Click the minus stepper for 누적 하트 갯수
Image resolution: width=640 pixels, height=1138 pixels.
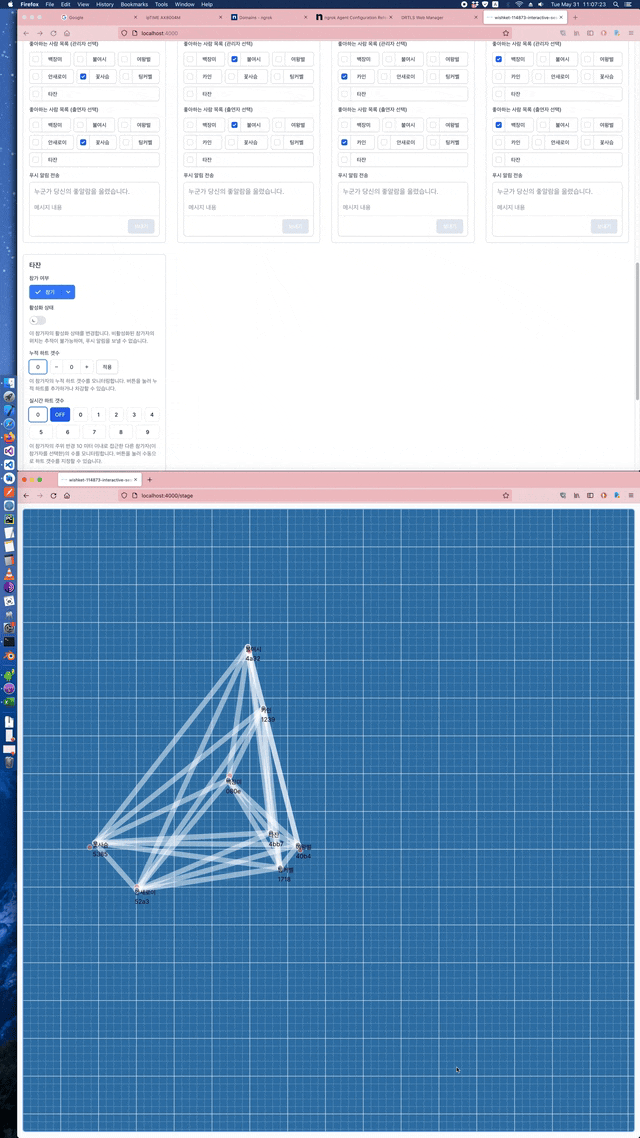click(56, 367)
